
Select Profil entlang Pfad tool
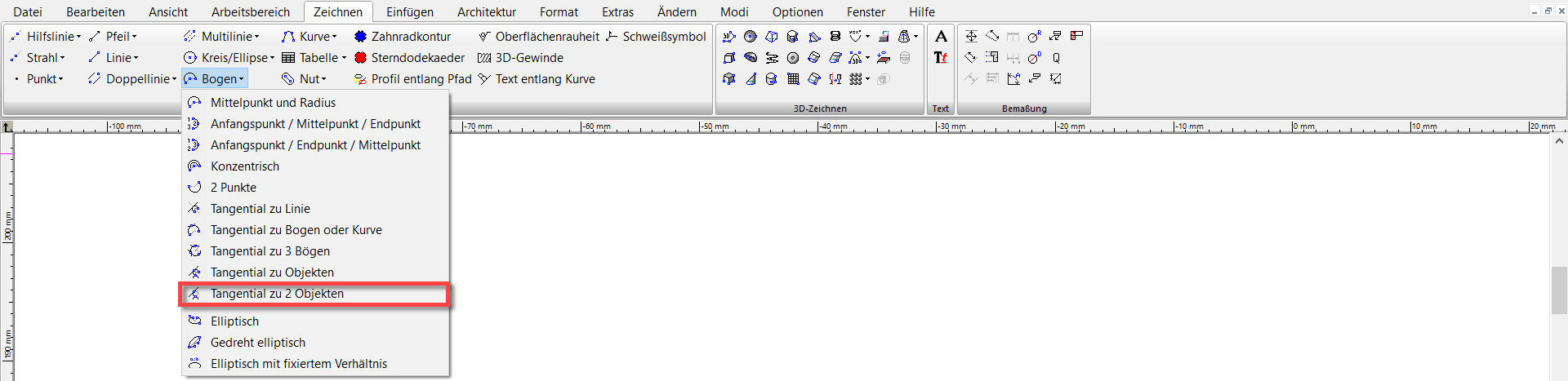pyautogui.click(x=412, y=79)
